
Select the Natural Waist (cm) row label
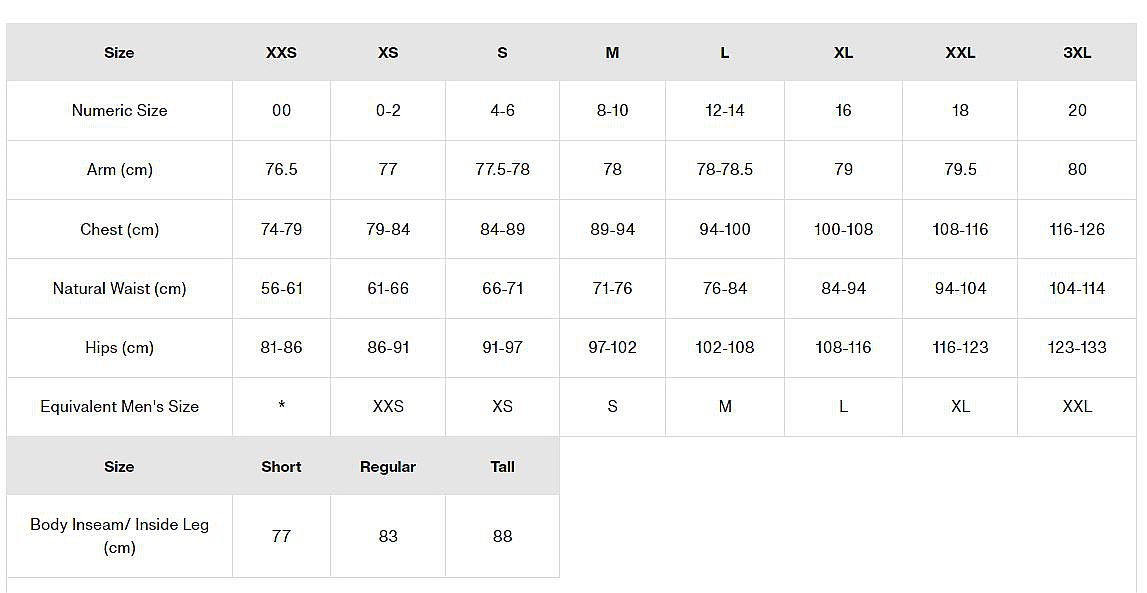[x=119, y=289]
